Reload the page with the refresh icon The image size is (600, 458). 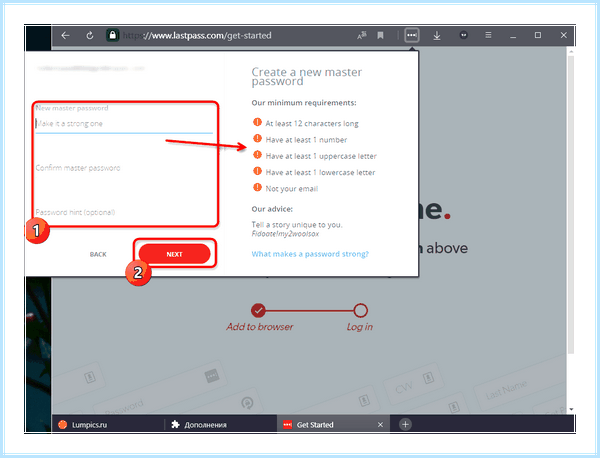point(90,36)
